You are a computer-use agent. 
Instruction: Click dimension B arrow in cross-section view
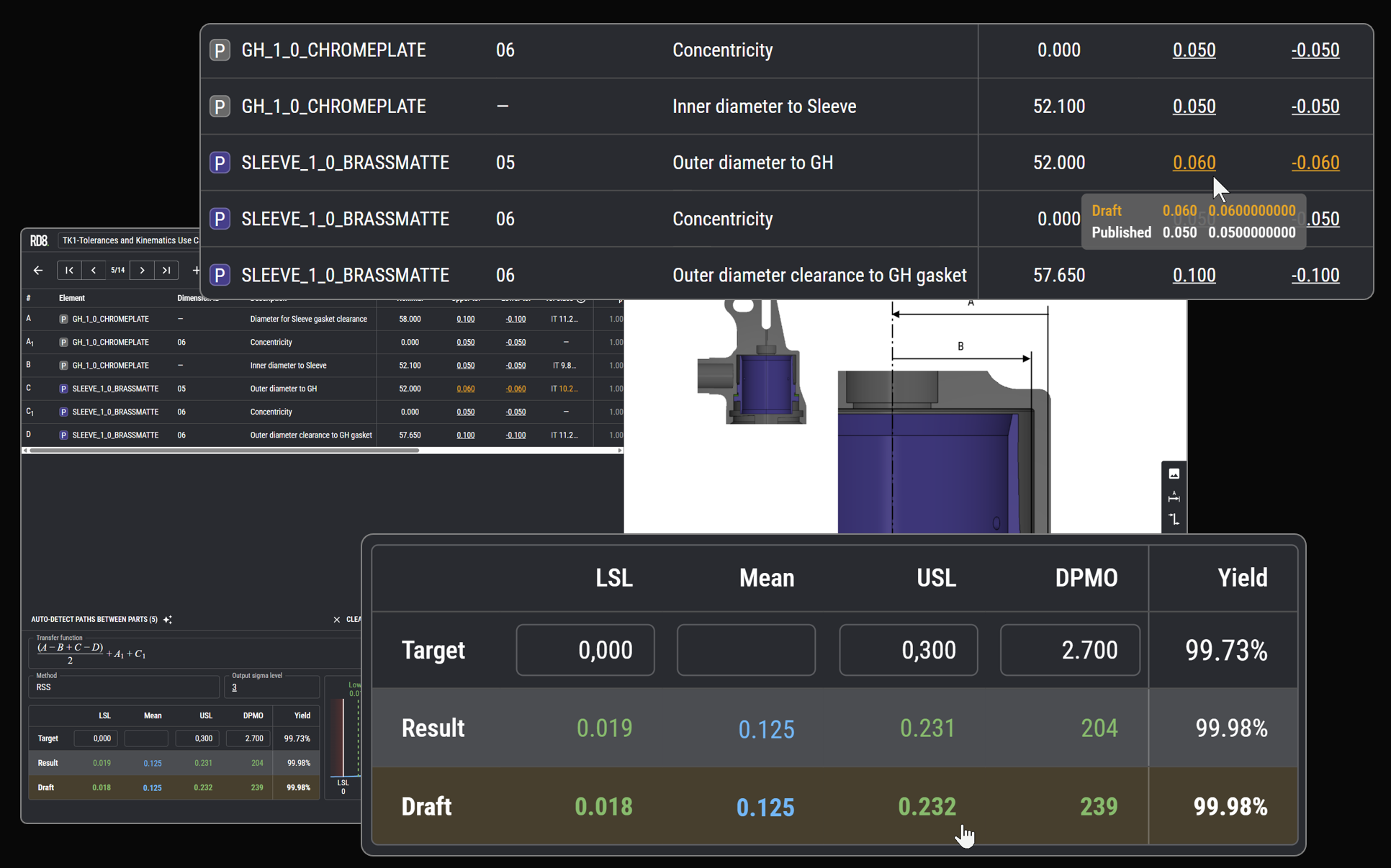[x=960, y=358]
